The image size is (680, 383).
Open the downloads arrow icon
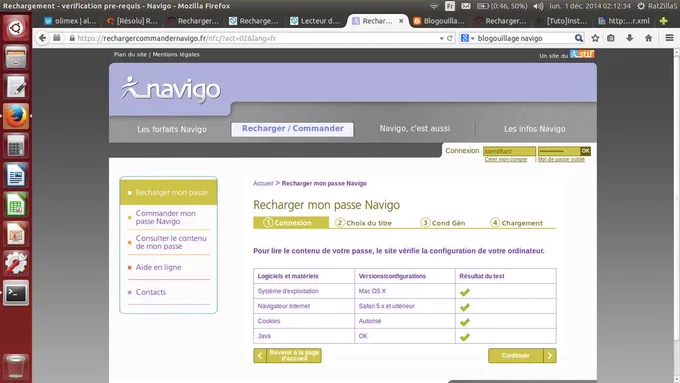pos(630,38)
